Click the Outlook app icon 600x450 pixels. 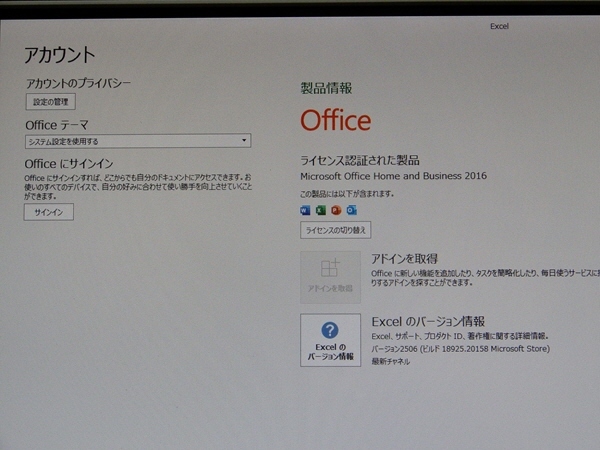click(x=352, y=210)
